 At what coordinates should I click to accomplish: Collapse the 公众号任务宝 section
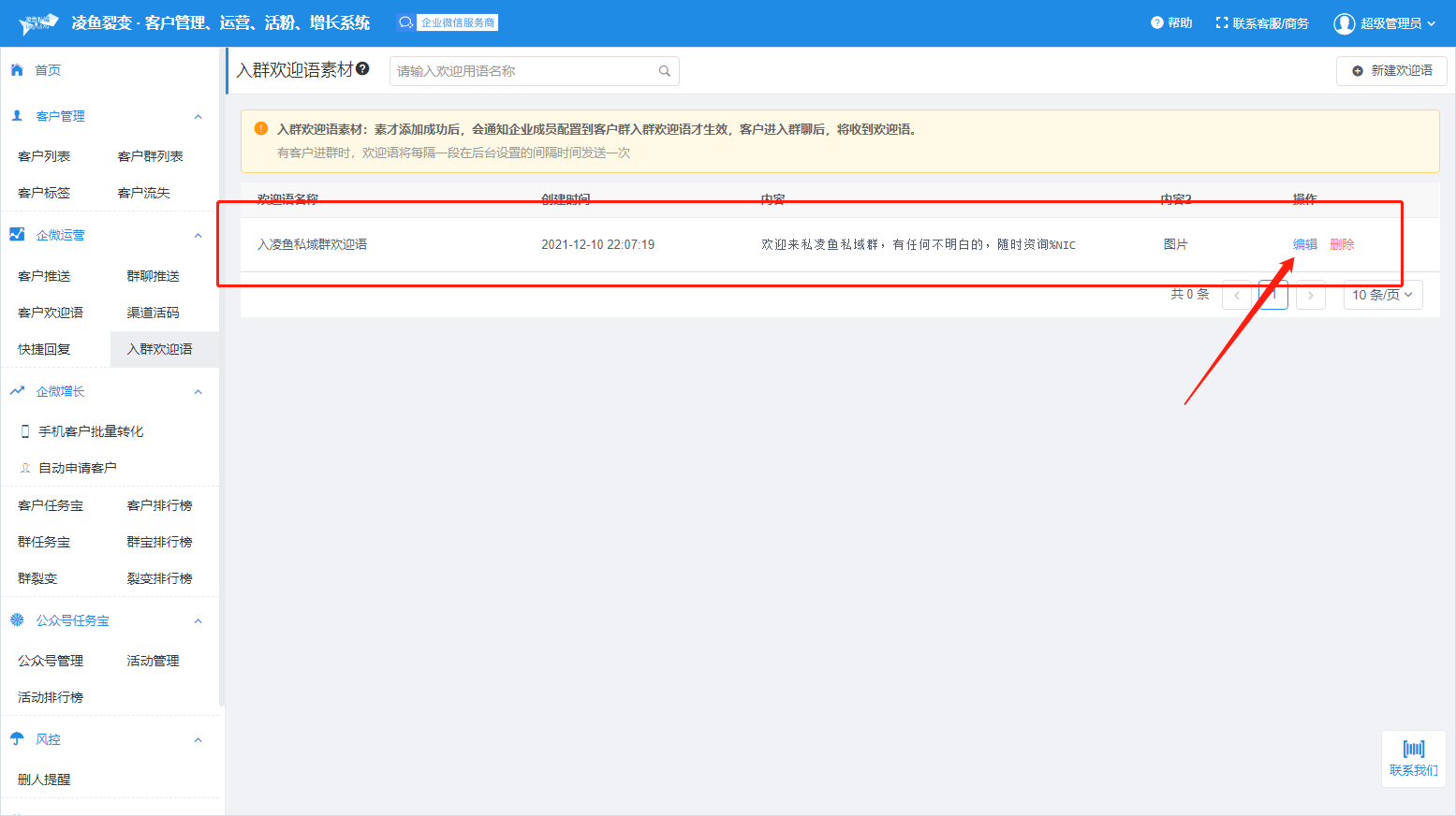click(x=198, y=621)
